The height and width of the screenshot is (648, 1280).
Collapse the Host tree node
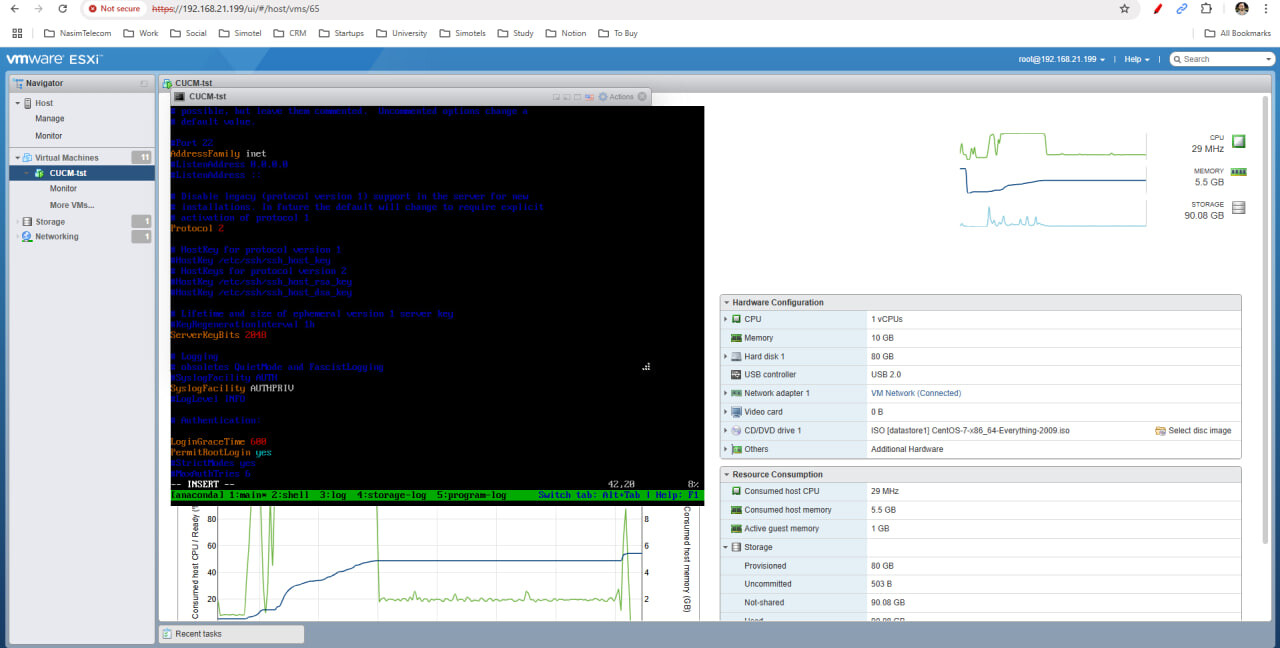[x=17, y=103]
